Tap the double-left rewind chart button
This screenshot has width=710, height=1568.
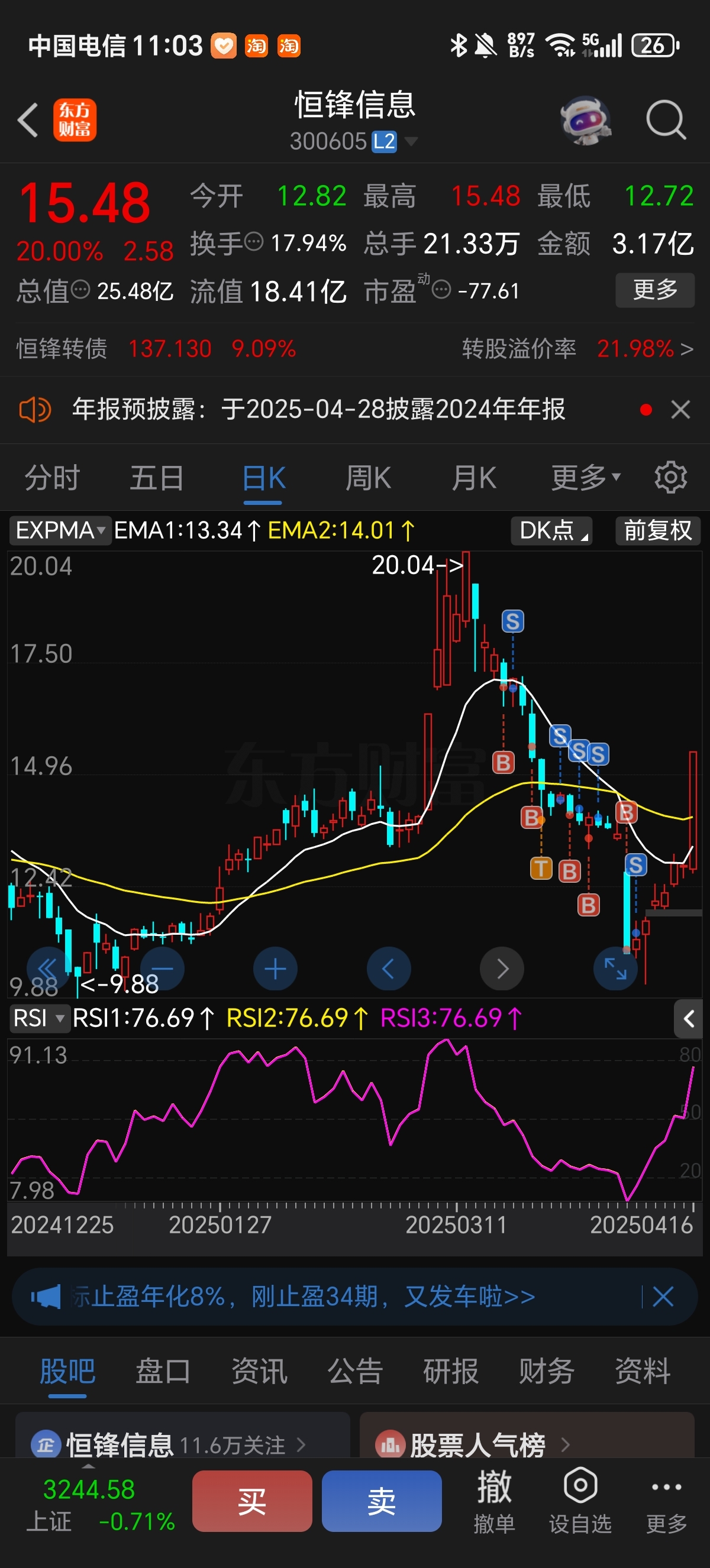coord(48,968)
